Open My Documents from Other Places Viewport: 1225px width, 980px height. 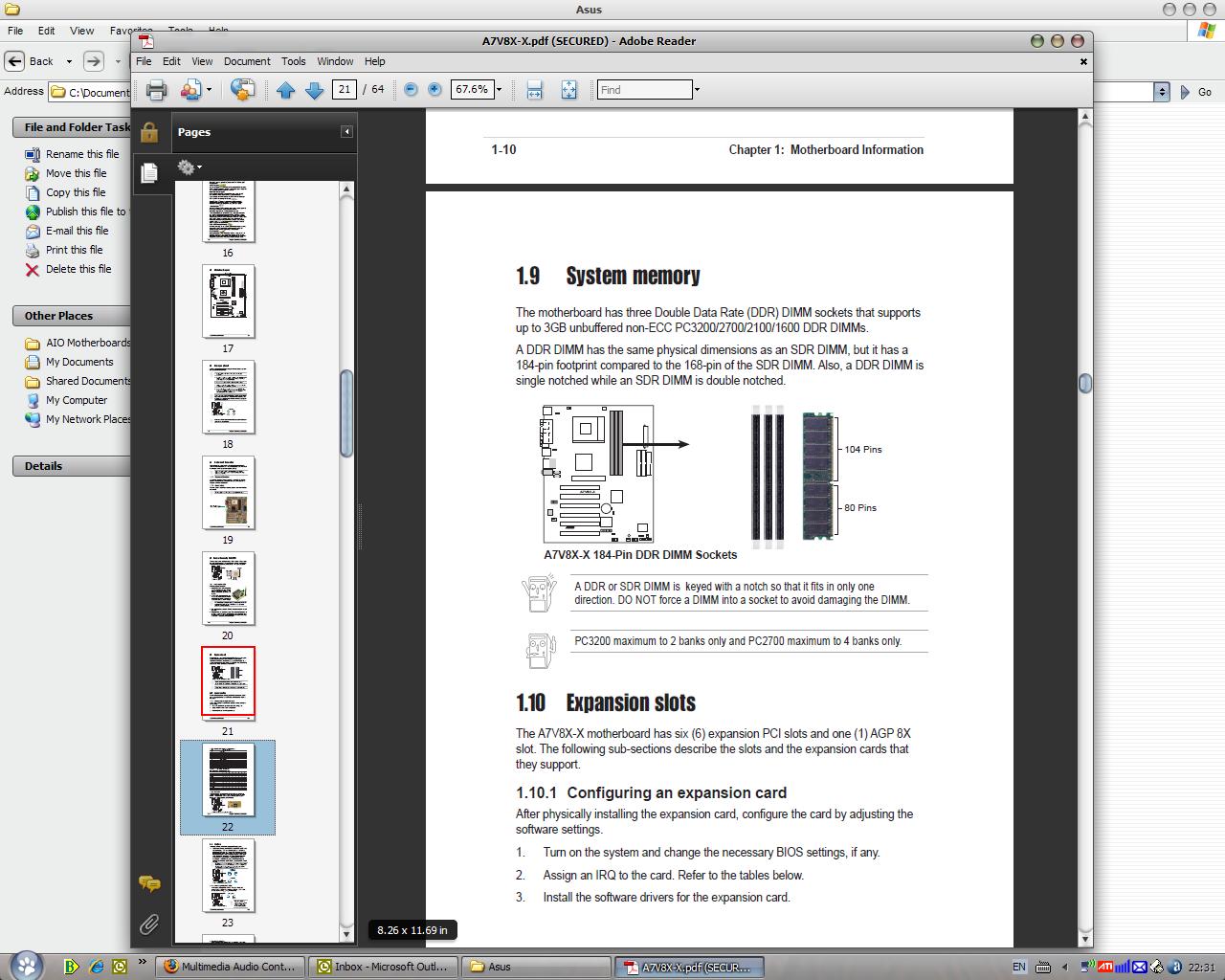point(79,362)
